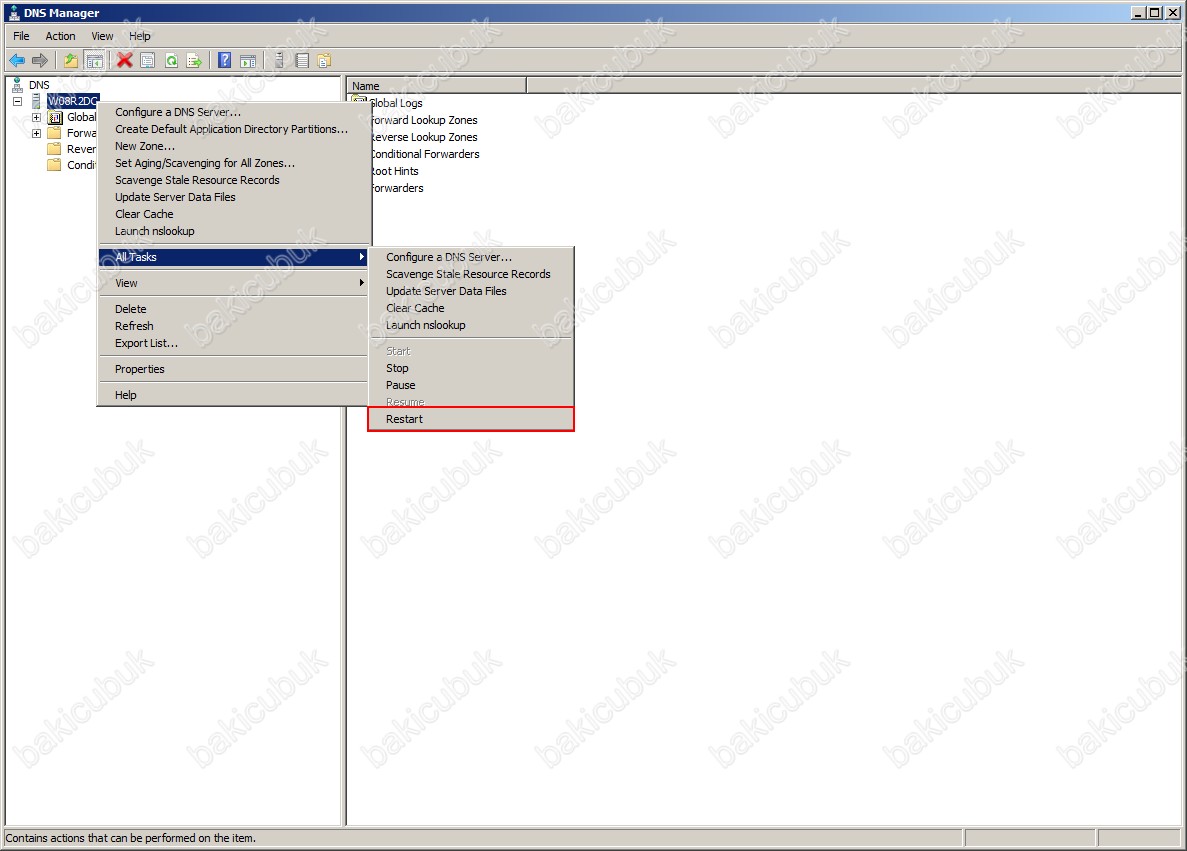Click the gray Forward arrow in toolbar
Image resolution: width=1187 pixels, height=851 pixels.
40,61
